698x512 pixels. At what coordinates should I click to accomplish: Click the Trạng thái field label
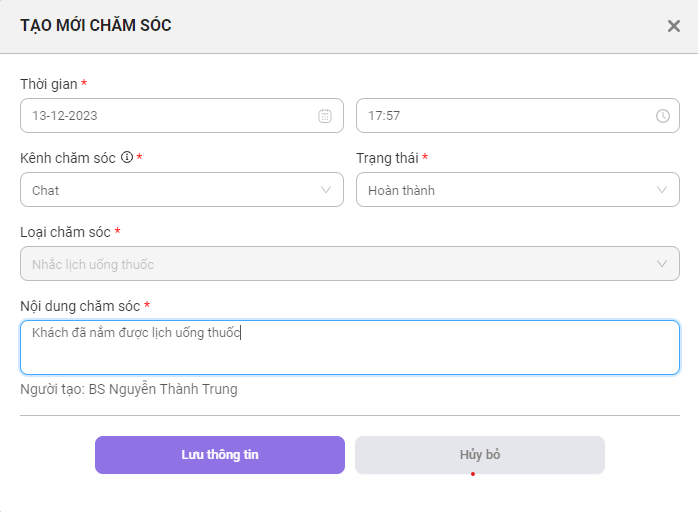pyautogui.click(x=387, y=158)
